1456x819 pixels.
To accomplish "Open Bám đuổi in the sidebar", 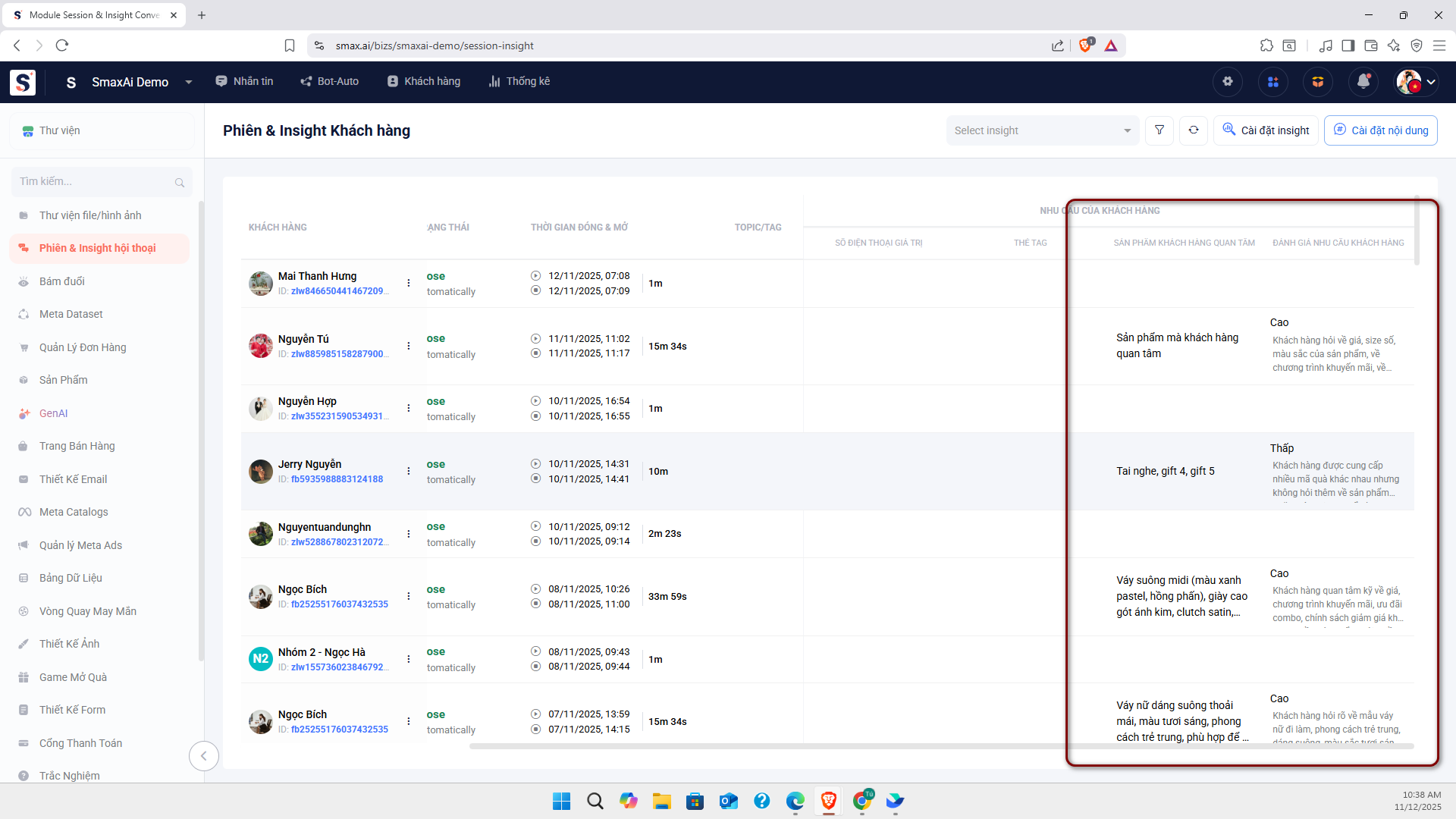I will pos(62,281).
